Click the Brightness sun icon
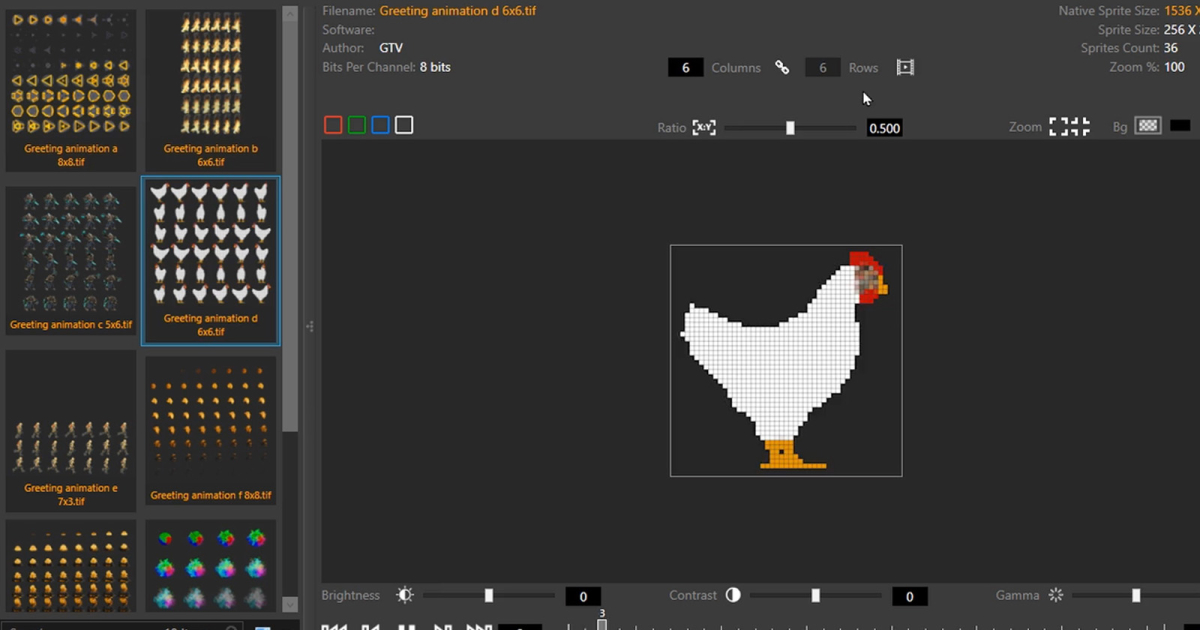The width and height of the screenshot is (1200, 630). click(404, 595)
